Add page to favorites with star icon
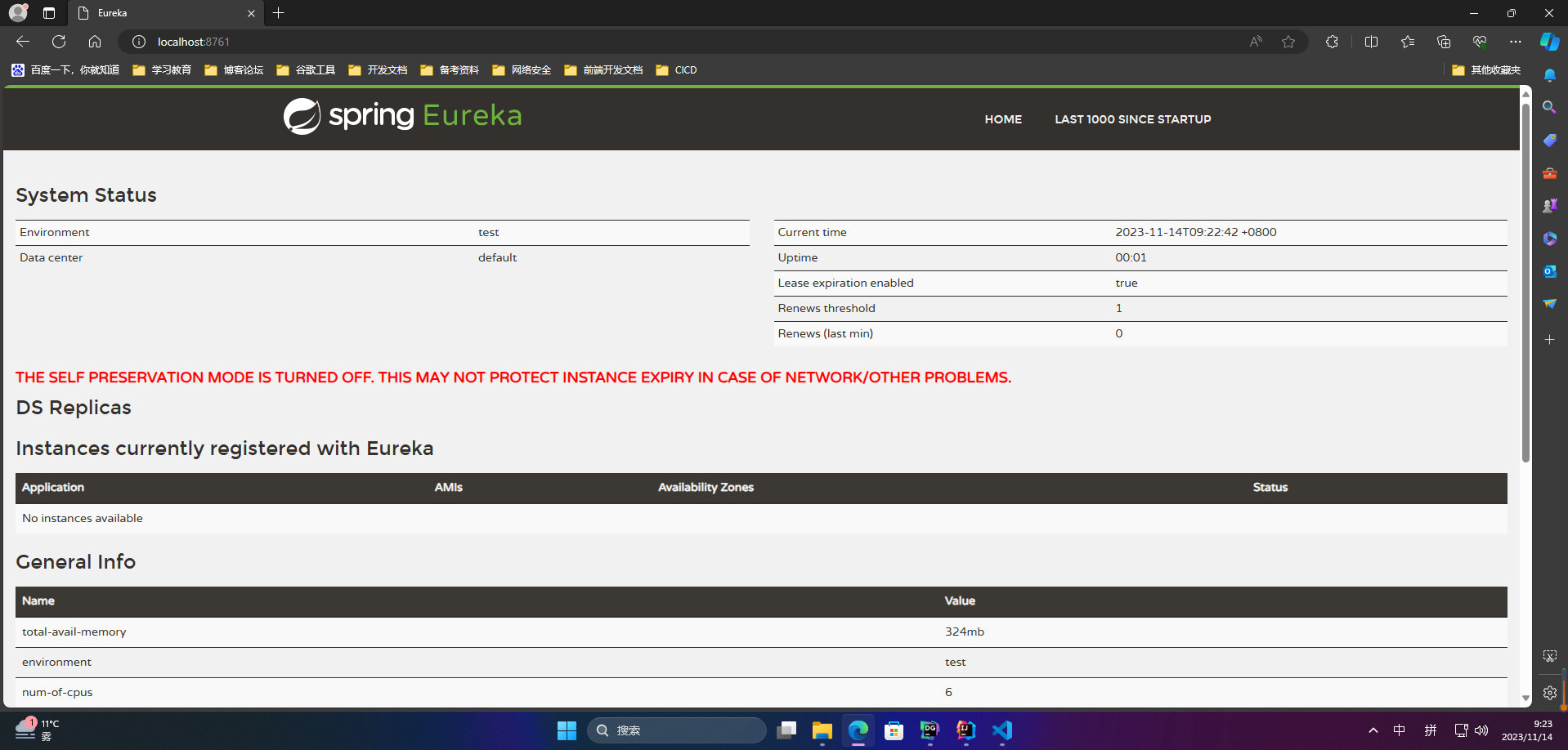 1288,42
